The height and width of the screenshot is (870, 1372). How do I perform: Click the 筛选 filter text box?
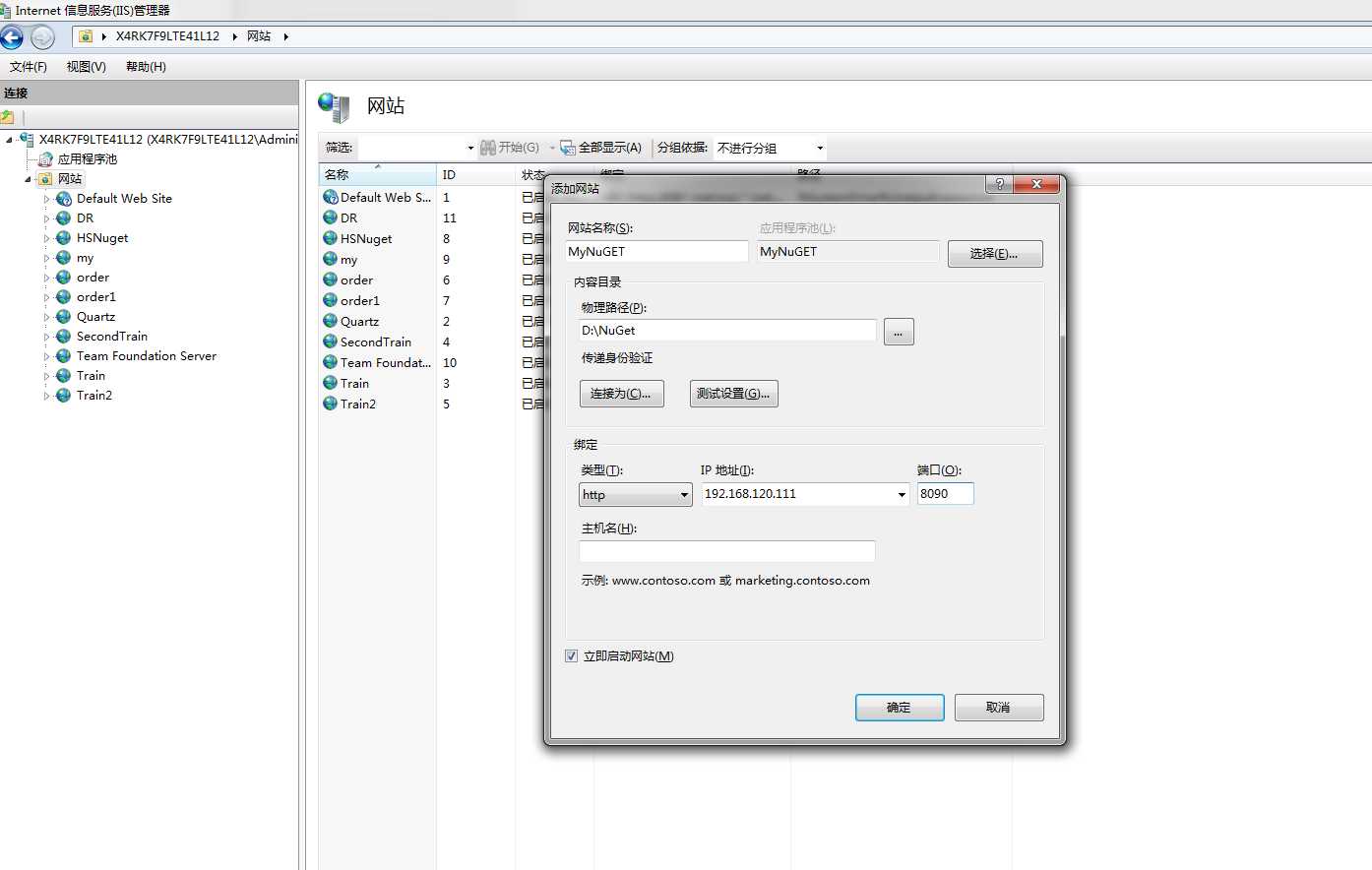411,148
